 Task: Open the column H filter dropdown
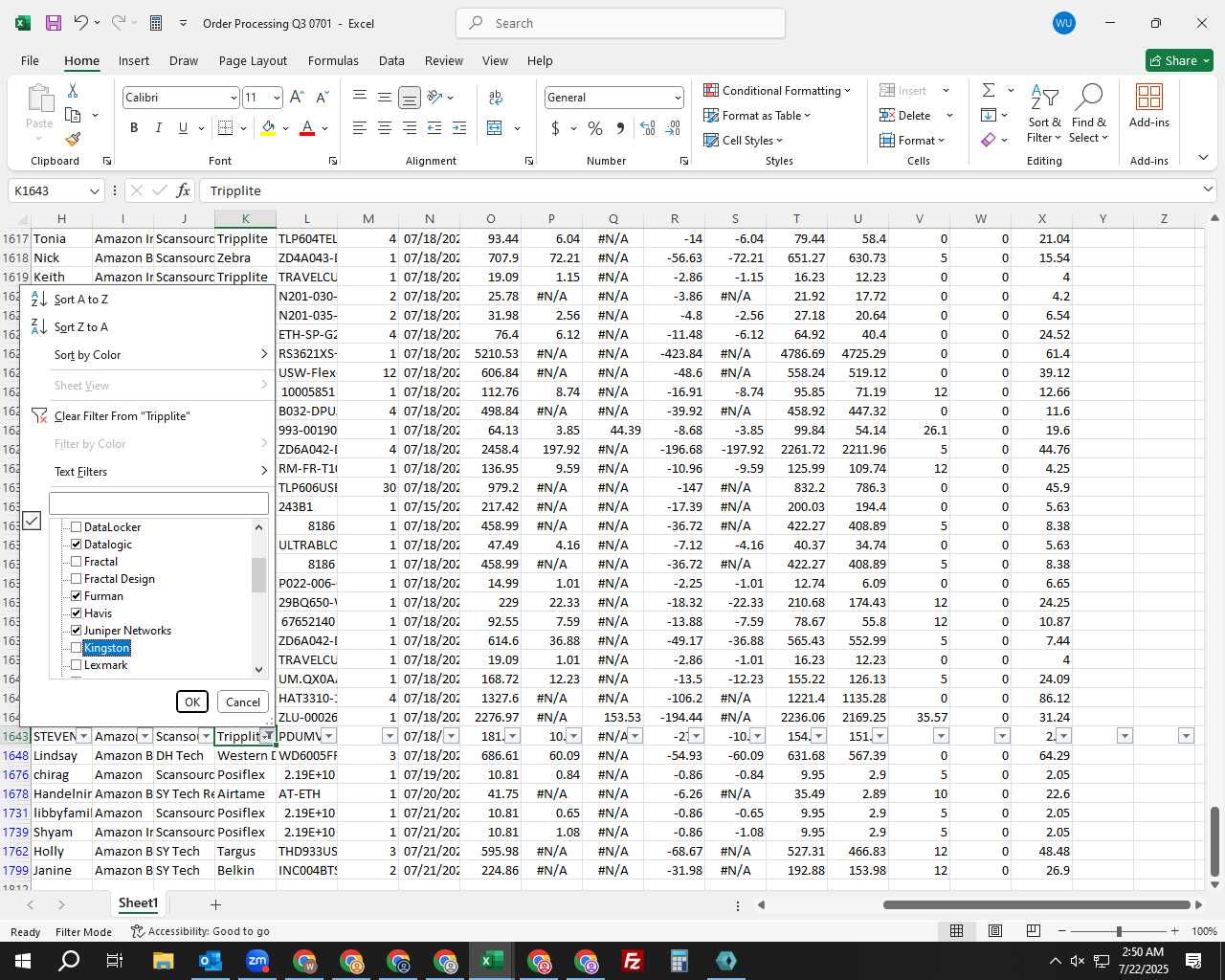tap(84, 736)
